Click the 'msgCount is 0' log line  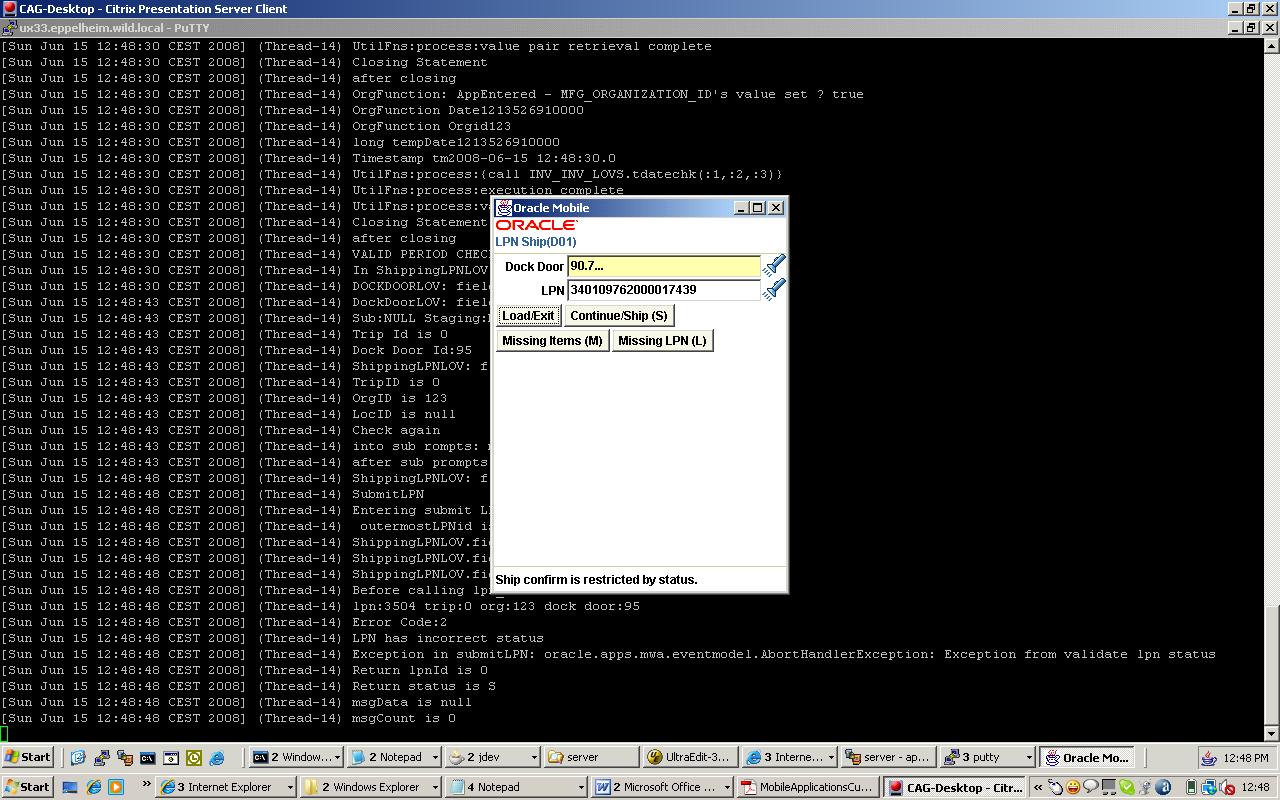(404, 718)
